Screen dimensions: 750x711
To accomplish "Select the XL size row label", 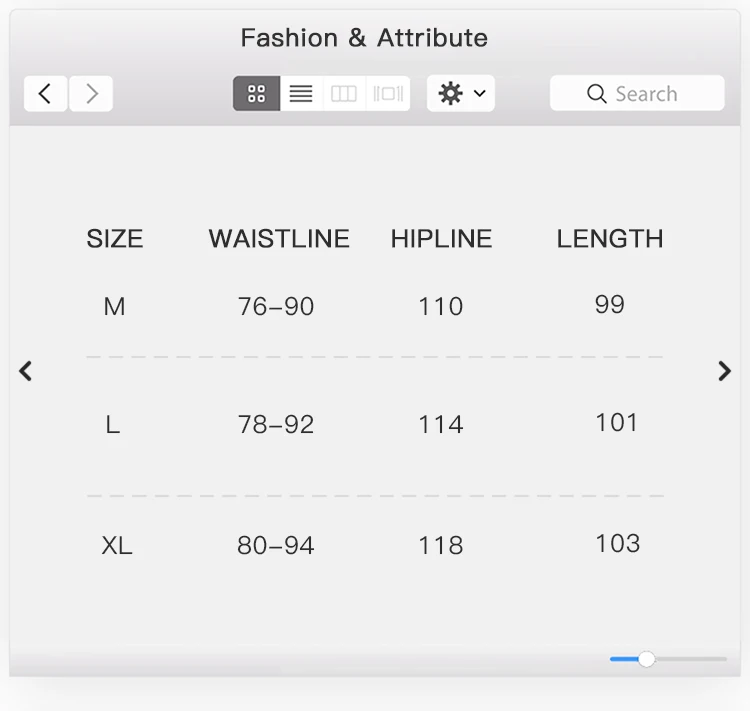I will (117, 546).
